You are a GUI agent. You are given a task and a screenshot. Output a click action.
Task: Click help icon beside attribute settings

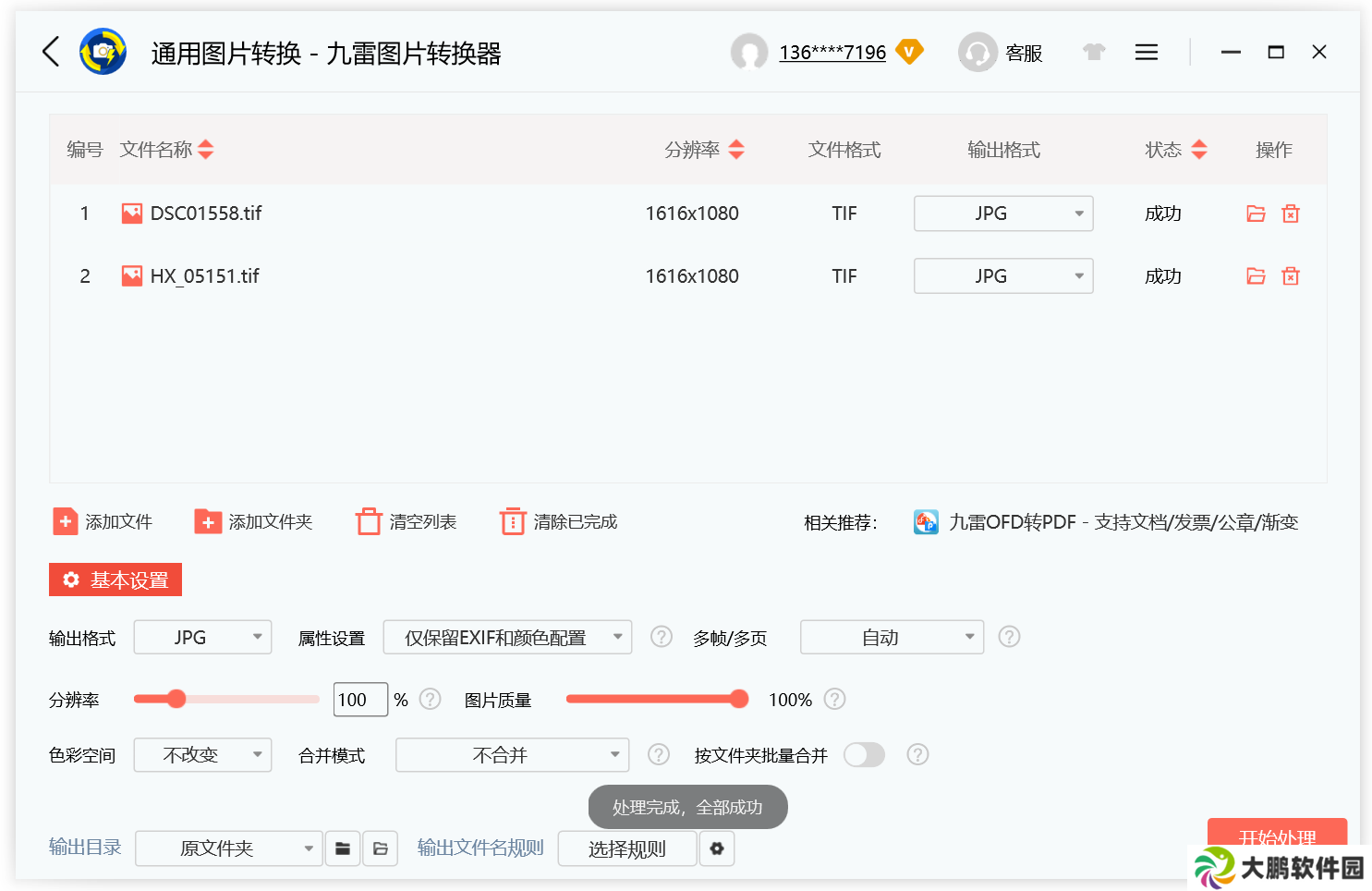[x=661, y=637]
